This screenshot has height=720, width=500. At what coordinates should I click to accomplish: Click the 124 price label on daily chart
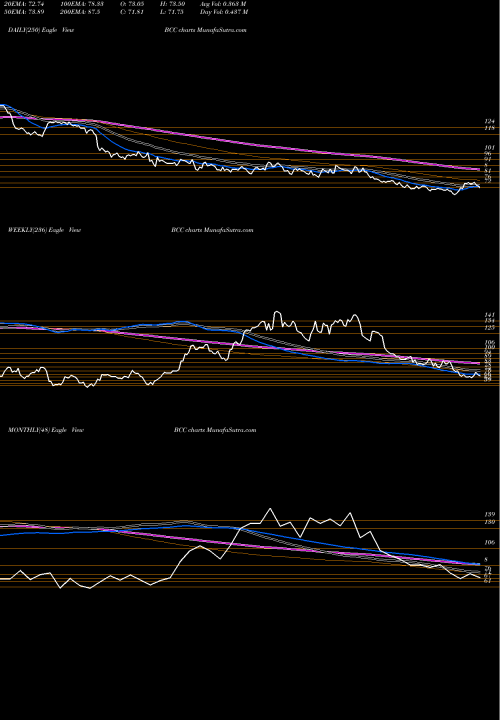[x=489, y=121]
